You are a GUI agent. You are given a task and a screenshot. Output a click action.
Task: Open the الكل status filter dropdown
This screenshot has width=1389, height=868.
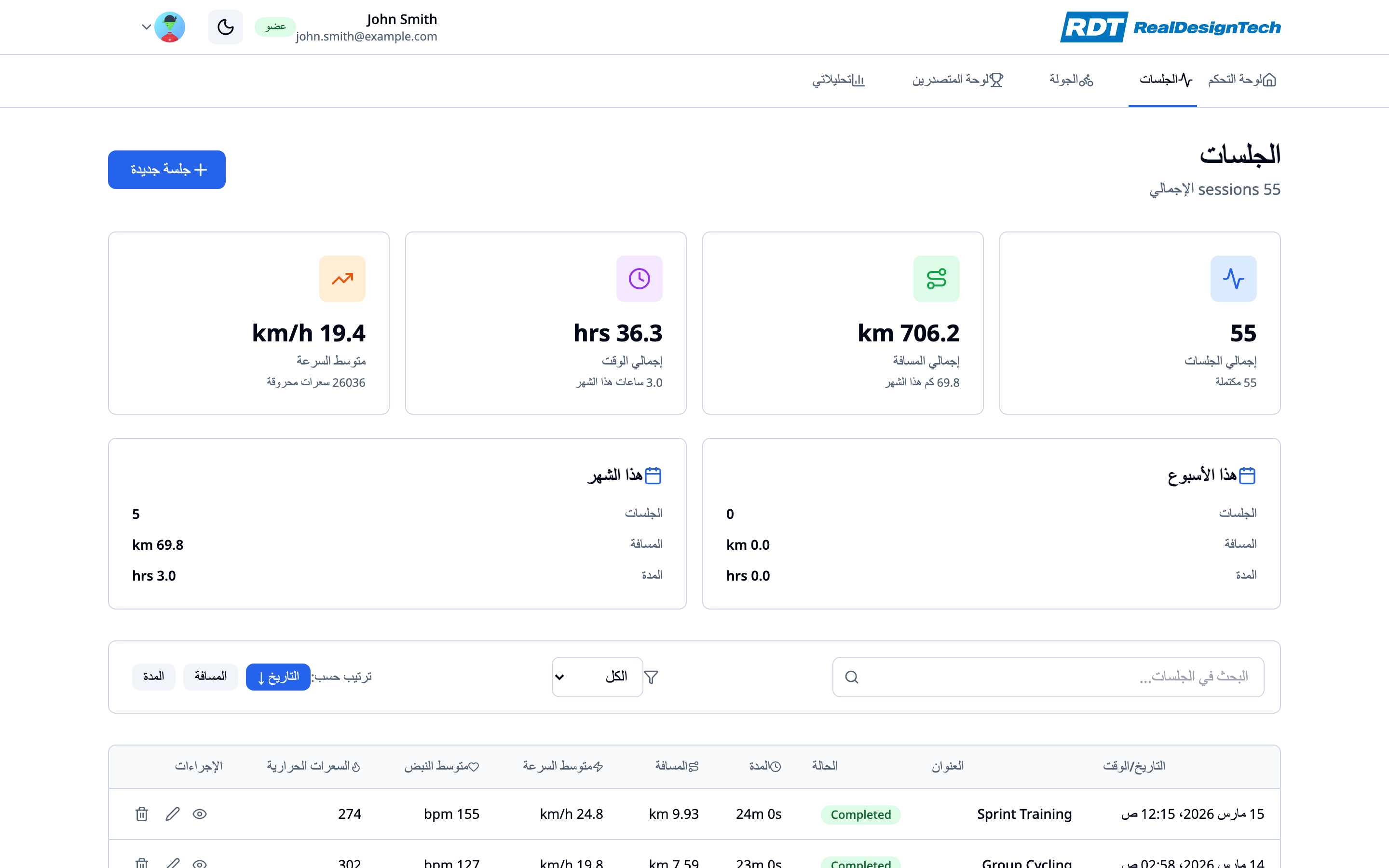click(x=597, y=677)
